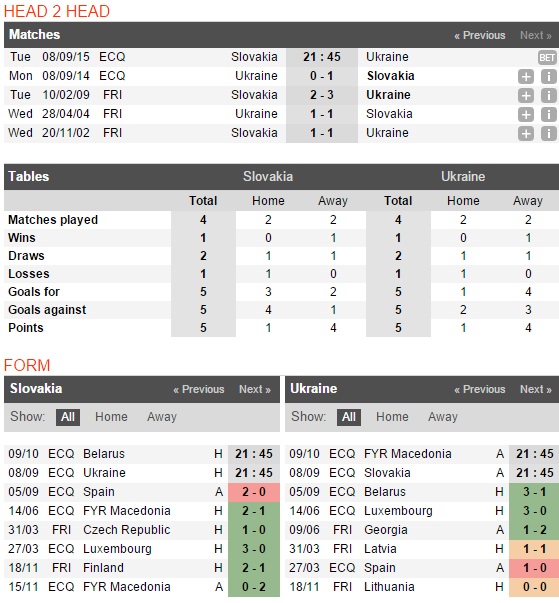Image resolution: width=559 pixels, height=603 pixels.
Task: Expand the 08/09/14 Ukraine–Slovakia match with plus icon
Action: [526, 76]
